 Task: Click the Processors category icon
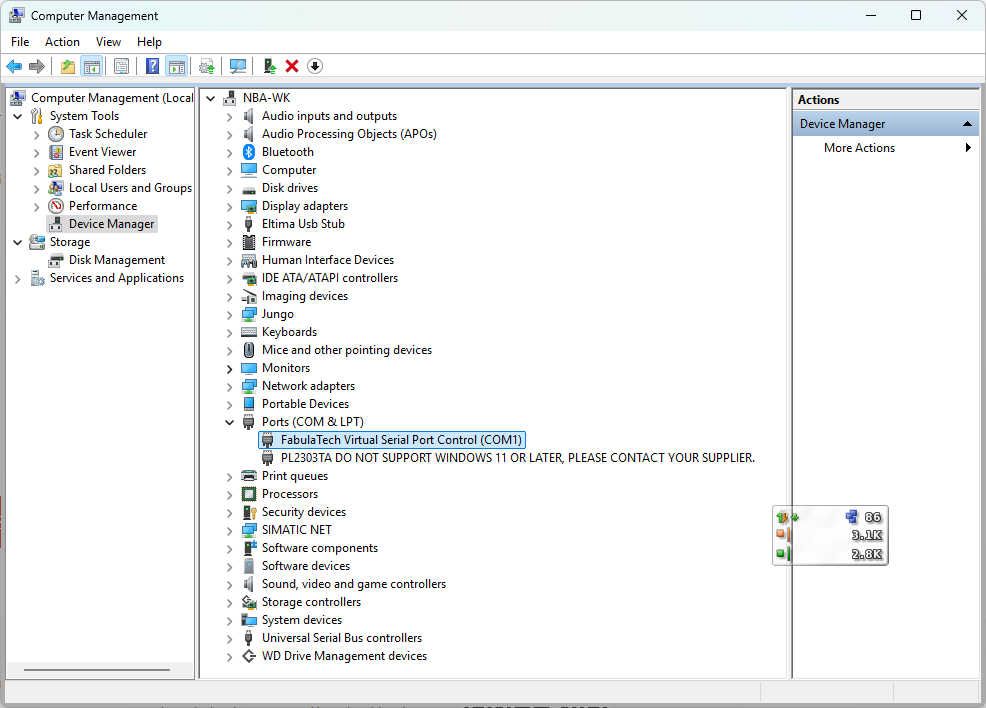249,494
